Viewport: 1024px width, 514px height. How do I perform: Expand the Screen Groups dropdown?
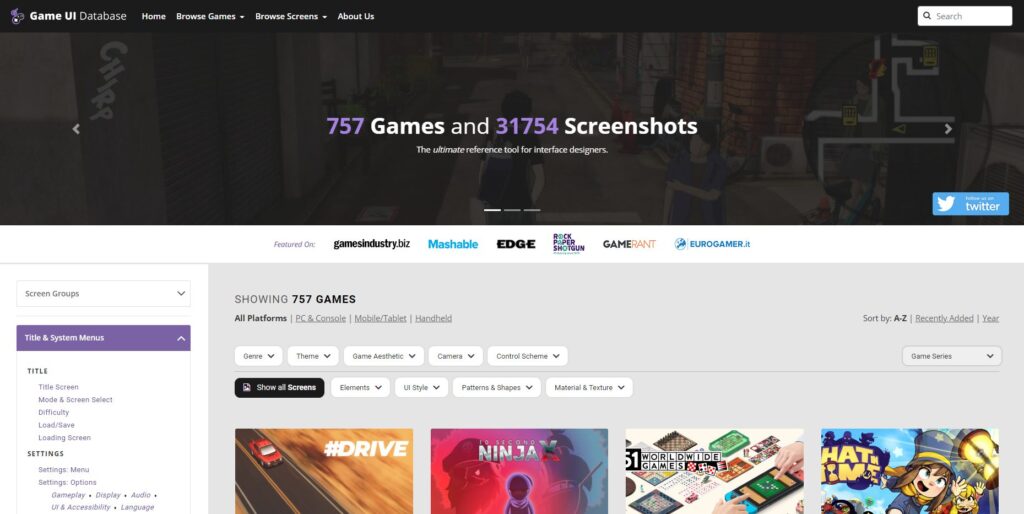tap(103, 293)
